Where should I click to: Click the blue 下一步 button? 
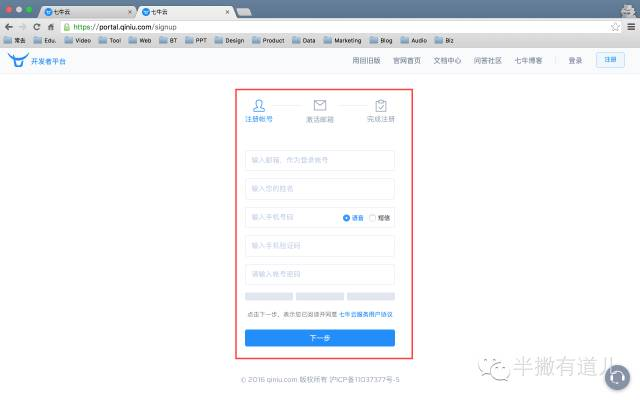coord(319,338)
